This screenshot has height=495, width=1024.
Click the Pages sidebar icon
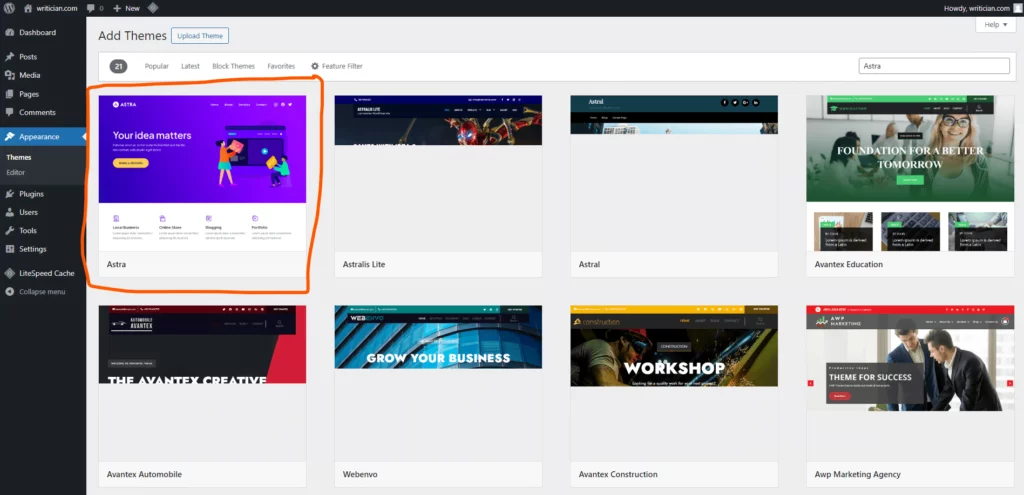click(x=10, y=94)
